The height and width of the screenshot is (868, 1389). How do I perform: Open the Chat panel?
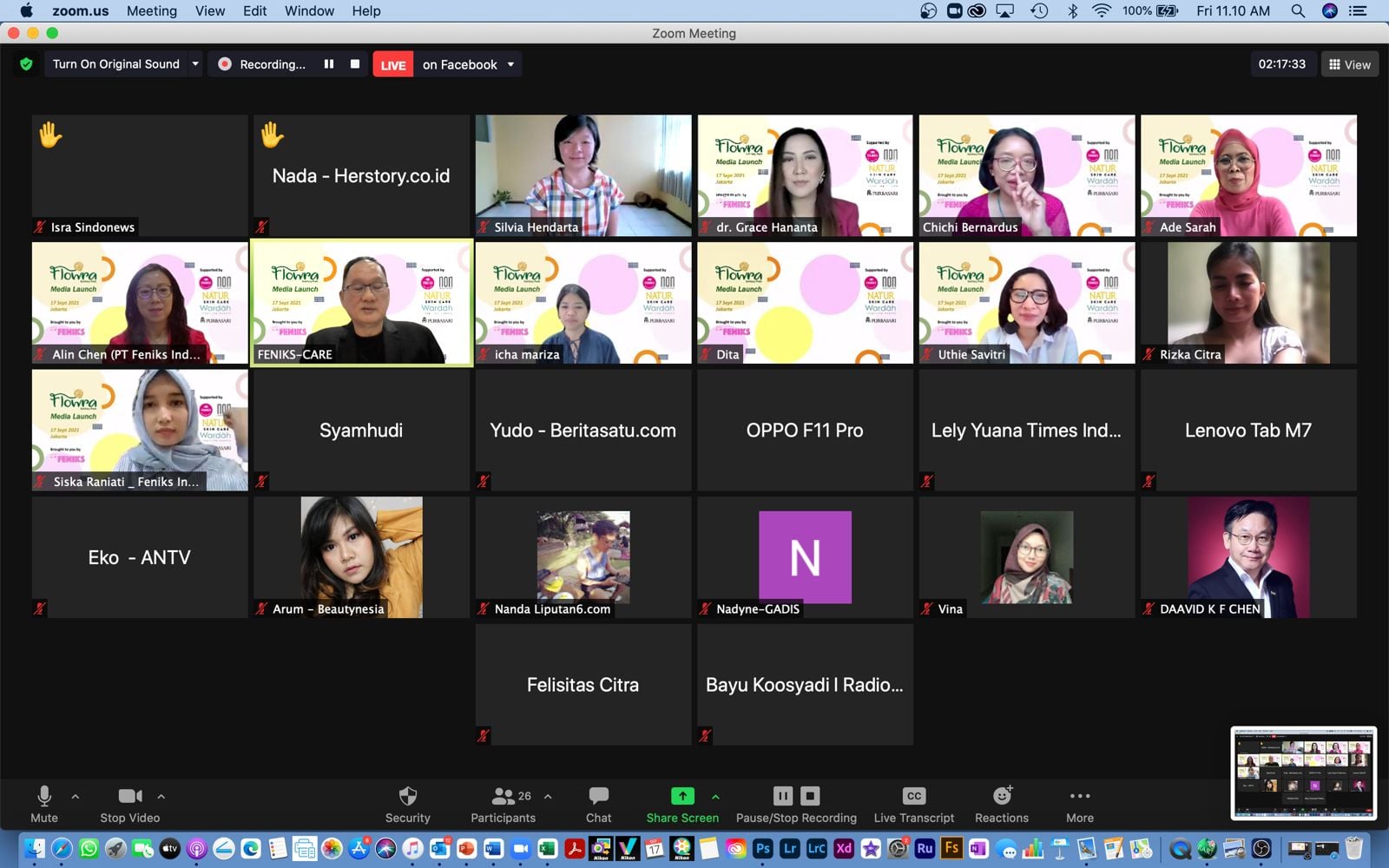coord(598,797)
